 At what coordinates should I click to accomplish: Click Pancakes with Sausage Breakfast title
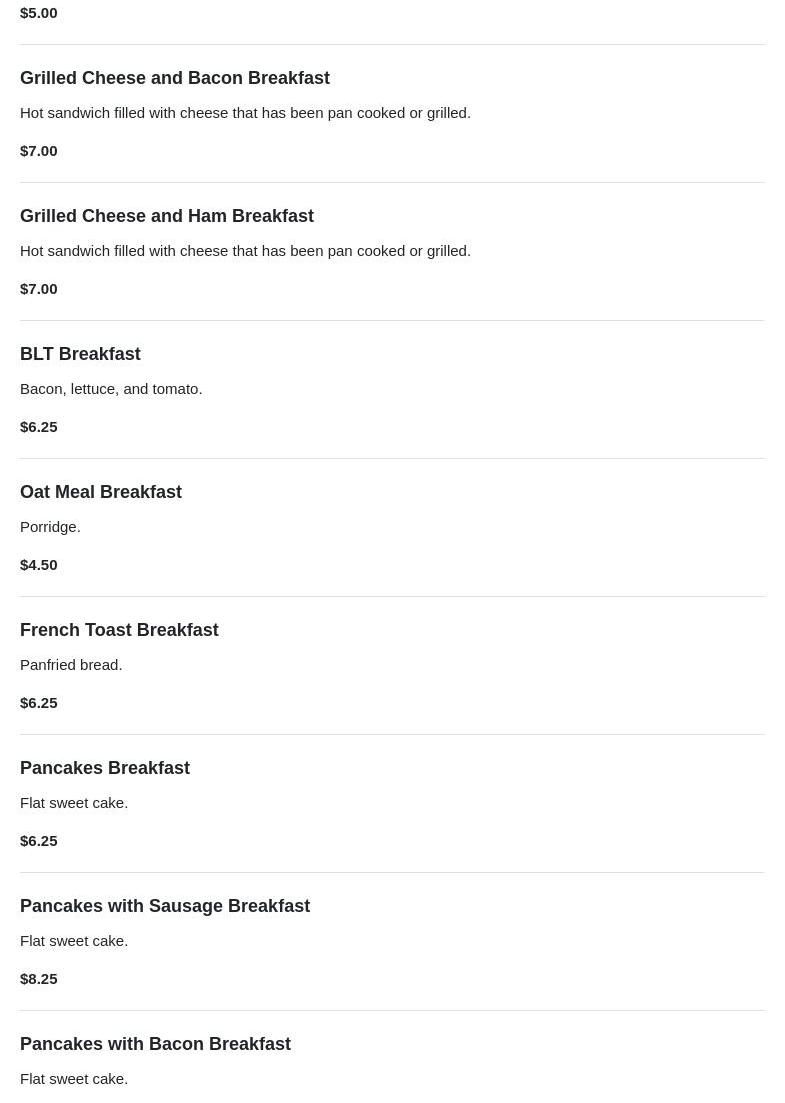click(x=165, y=906)
